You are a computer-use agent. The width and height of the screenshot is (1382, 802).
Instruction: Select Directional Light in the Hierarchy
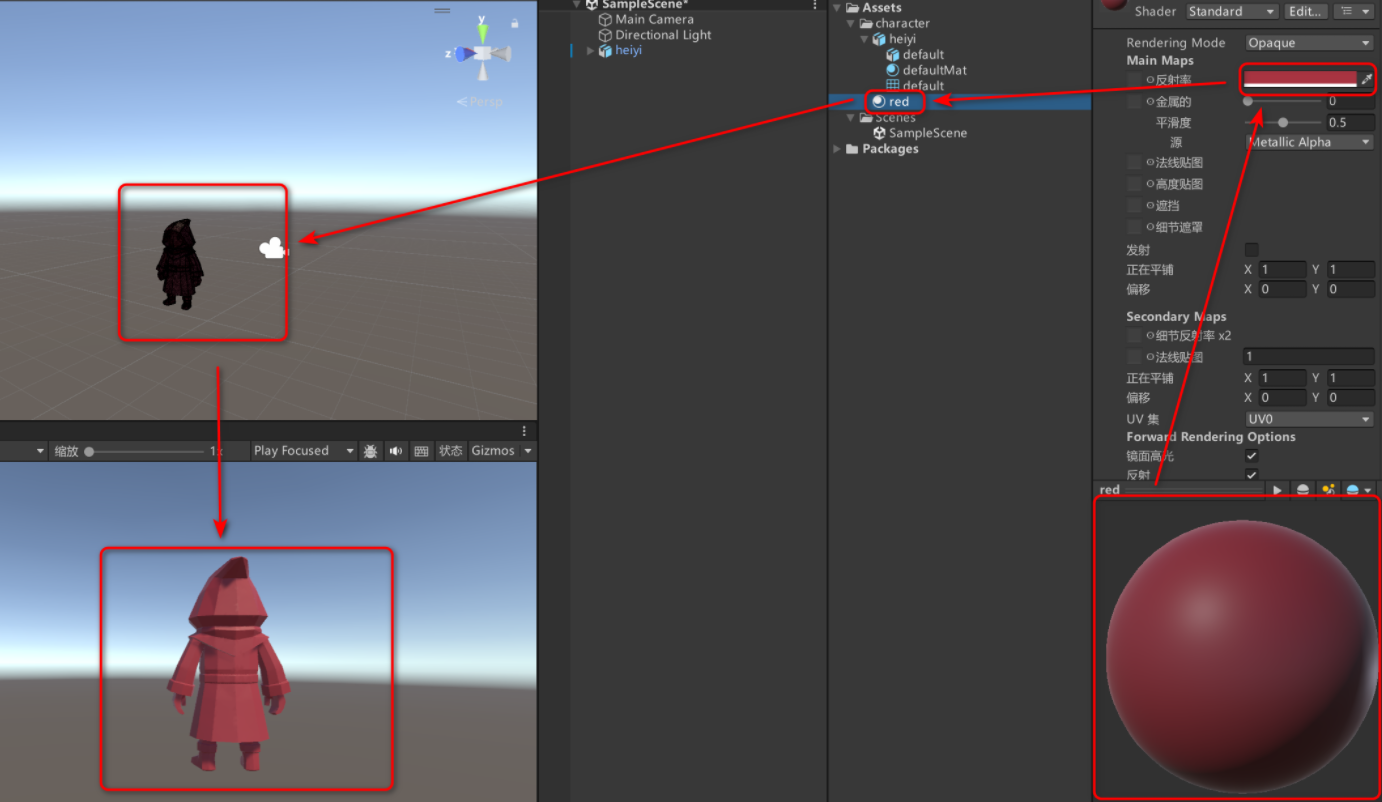click(663, 35)
